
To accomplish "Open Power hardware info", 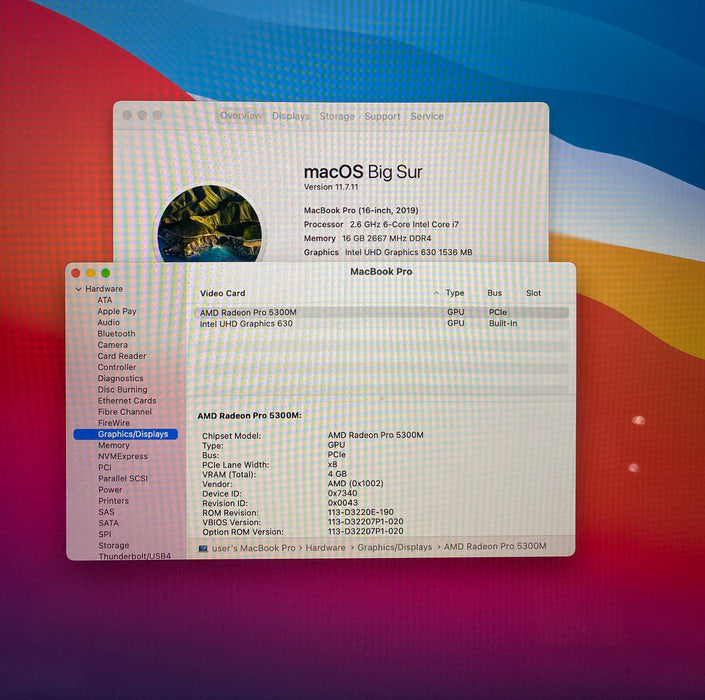I will coord(110,490).
